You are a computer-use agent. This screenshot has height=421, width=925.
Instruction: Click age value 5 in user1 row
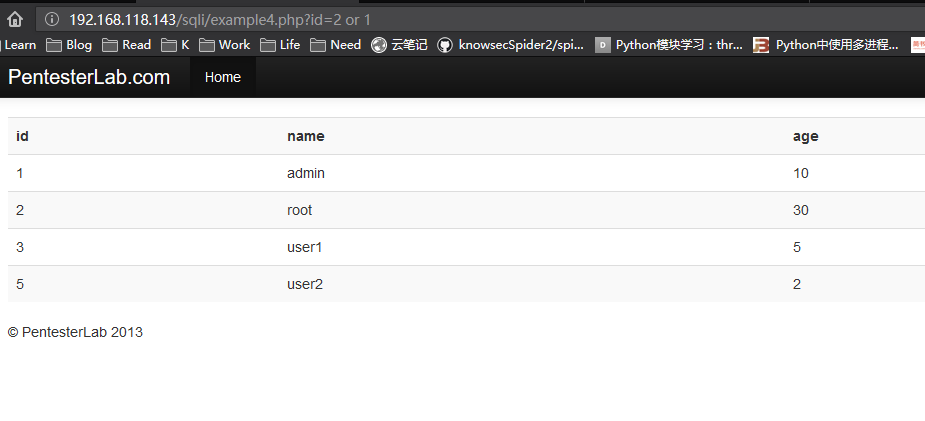[x=797, y=247]
